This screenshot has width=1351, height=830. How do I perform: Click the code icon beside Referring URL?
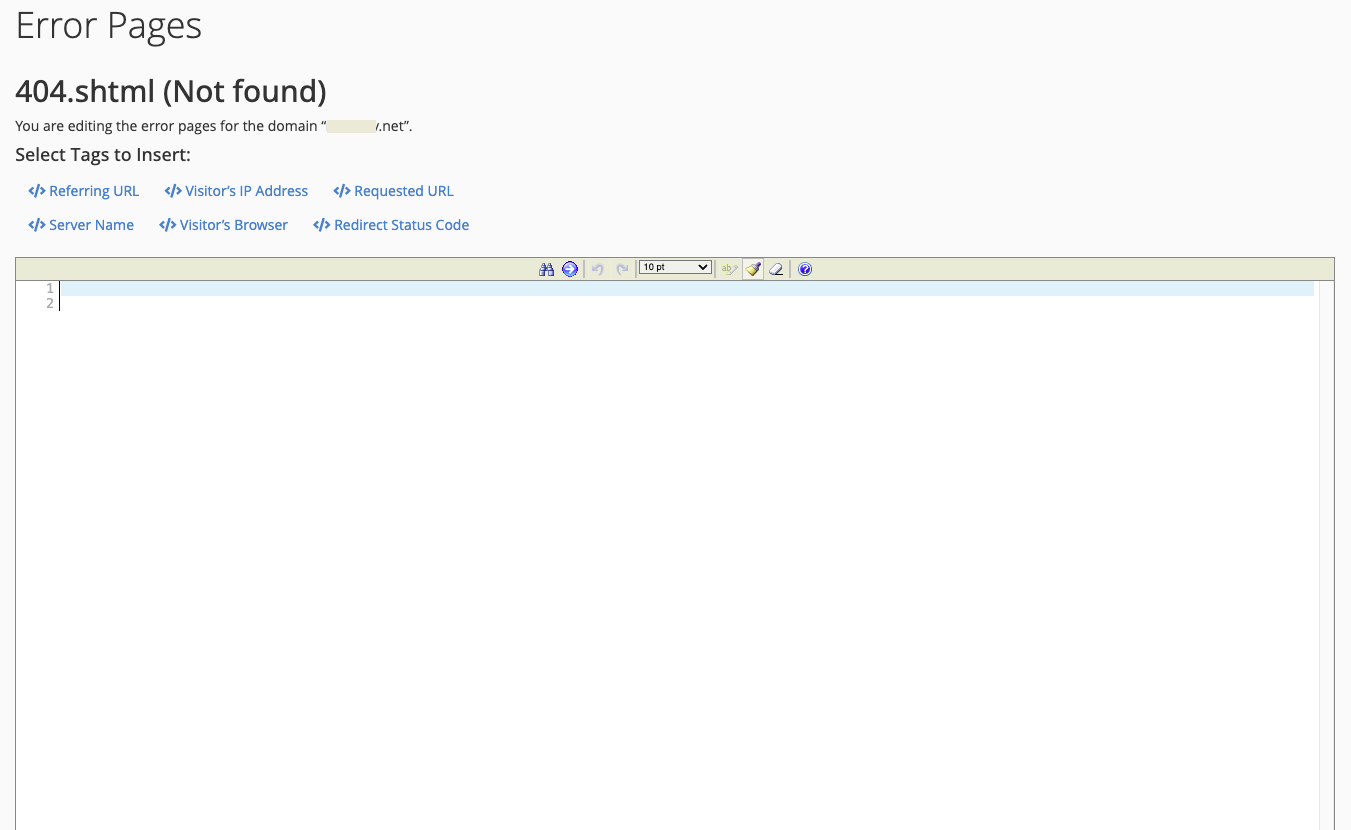[x=37, y=191]
